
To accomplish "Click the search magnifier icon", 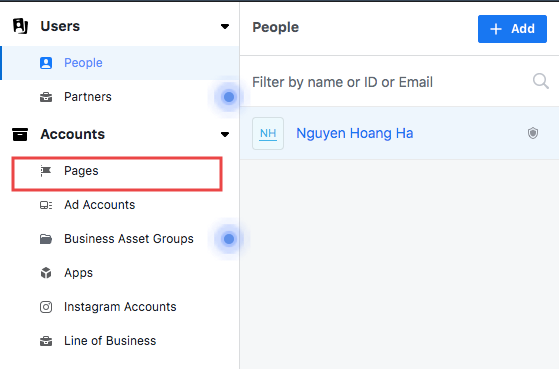I will pos(540,81).
